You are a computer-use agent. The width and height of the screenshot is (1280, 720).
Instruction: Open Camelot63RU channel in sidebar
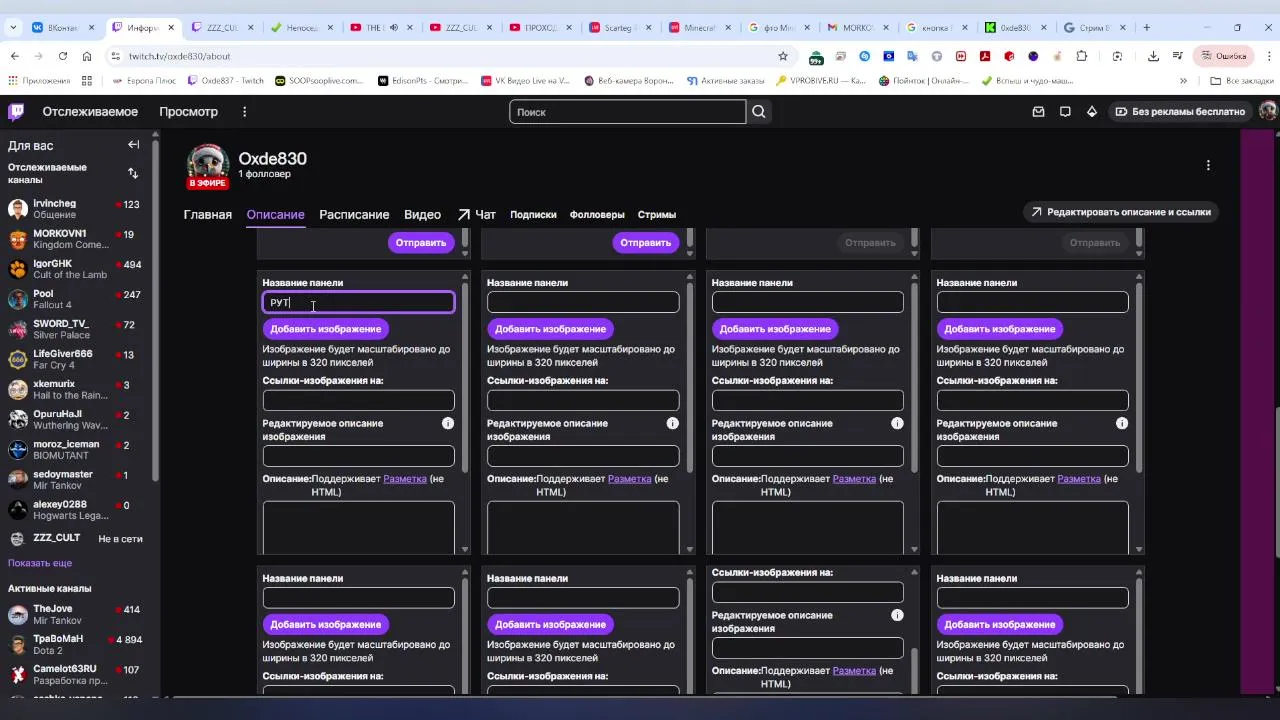(x=75, y=674)
